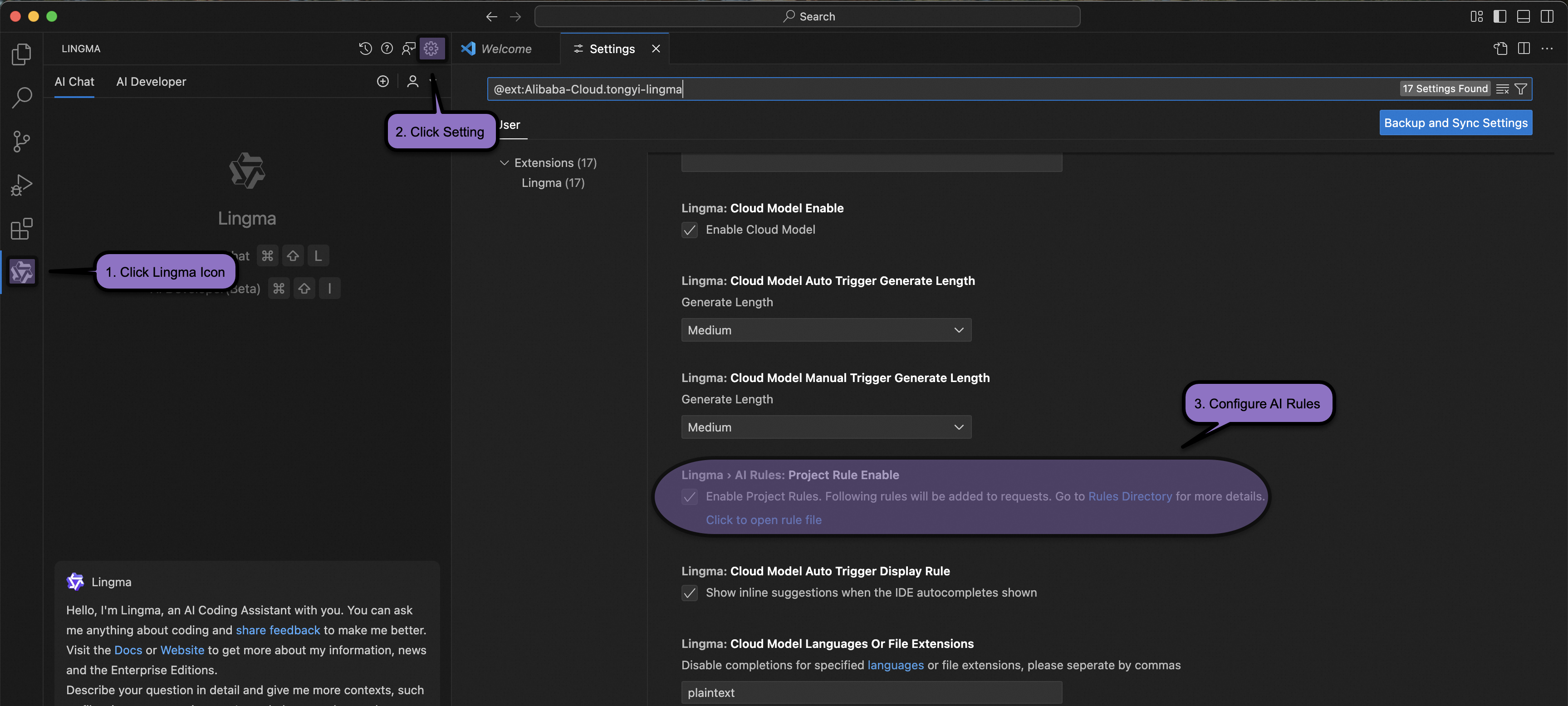Click the Lingma icon in activity bar

tap(22, 271)
